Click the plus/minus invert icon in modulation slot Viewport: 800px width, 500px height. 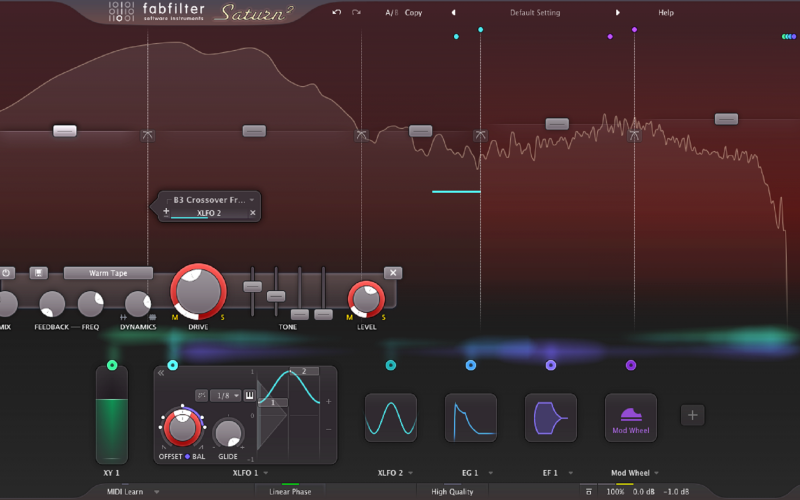click(166, 212)
